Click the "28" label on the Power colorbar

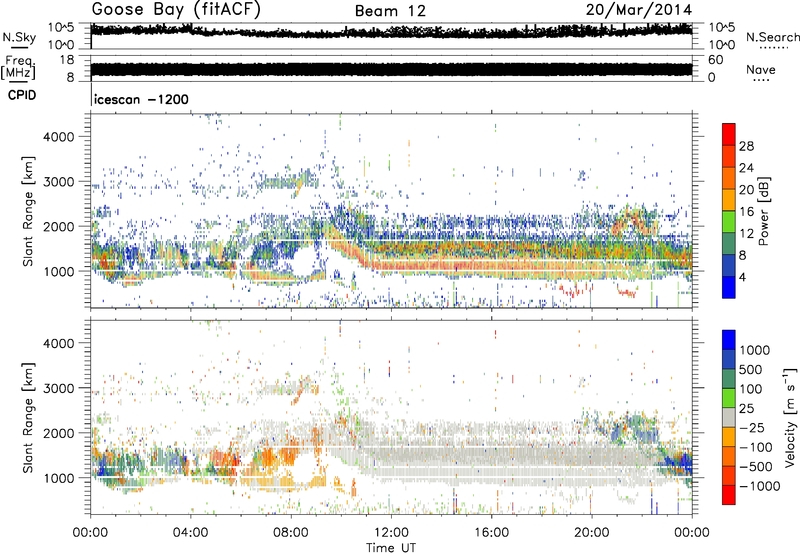746,146
